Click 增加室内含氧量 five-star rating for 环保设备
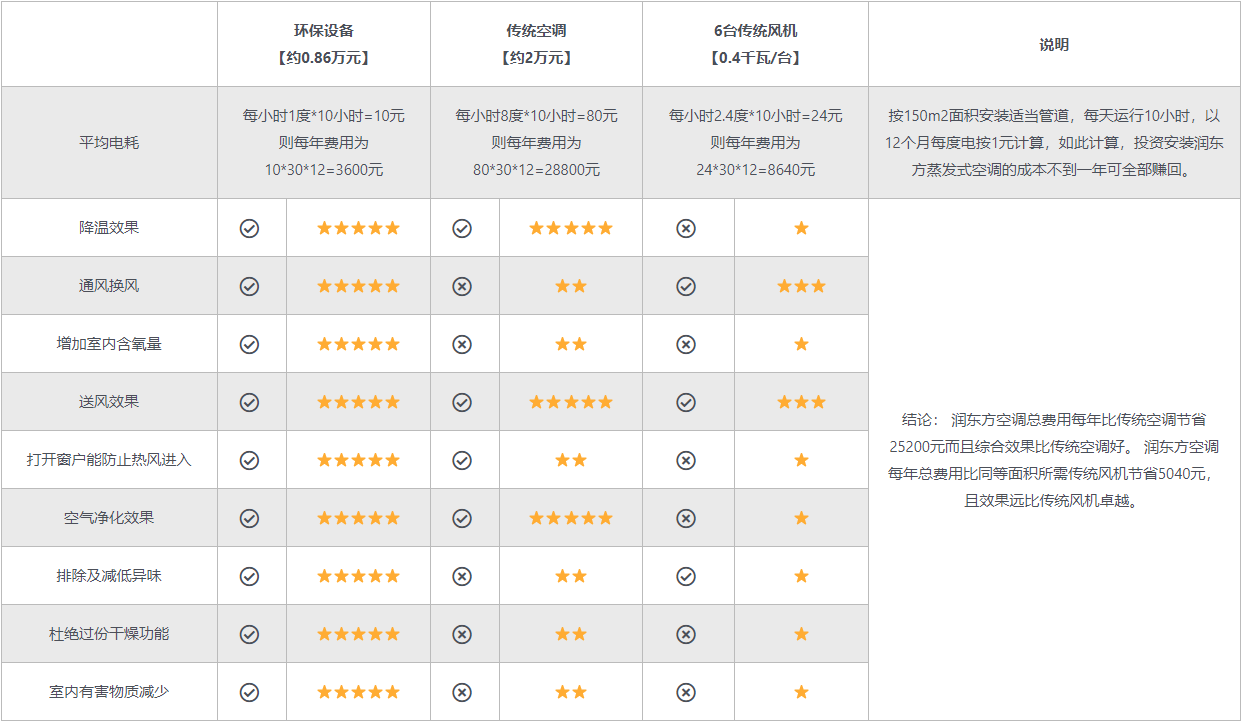Screen dimensions: 1242x722 [358, 344]
